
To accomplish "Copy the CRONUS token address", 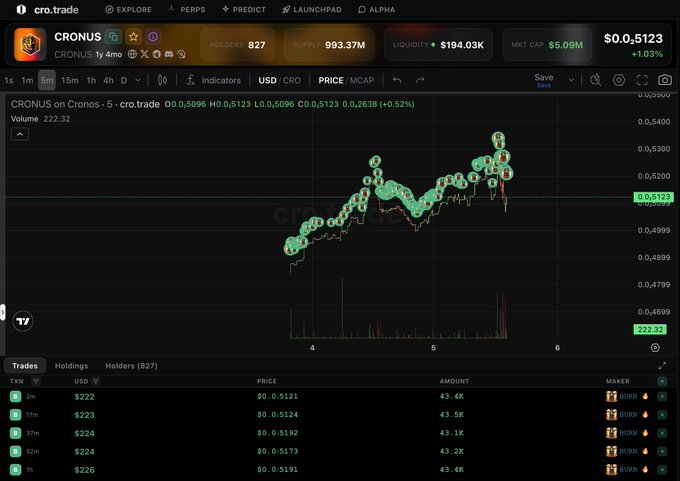I will 113,37.
